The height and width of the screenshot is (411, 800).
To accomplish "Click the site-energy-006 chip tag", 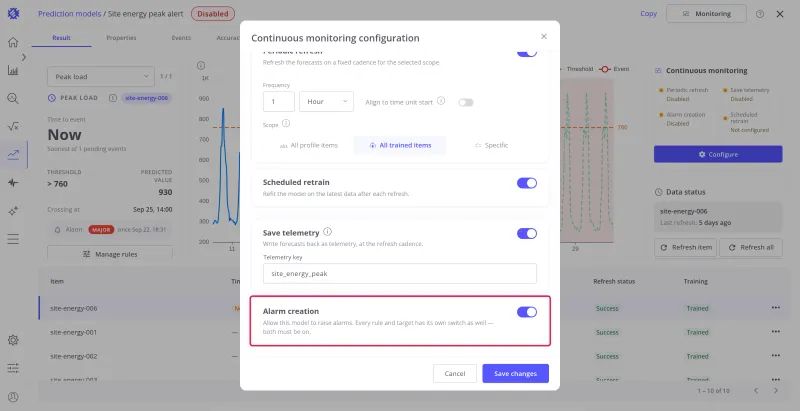I will pos(146,98).
